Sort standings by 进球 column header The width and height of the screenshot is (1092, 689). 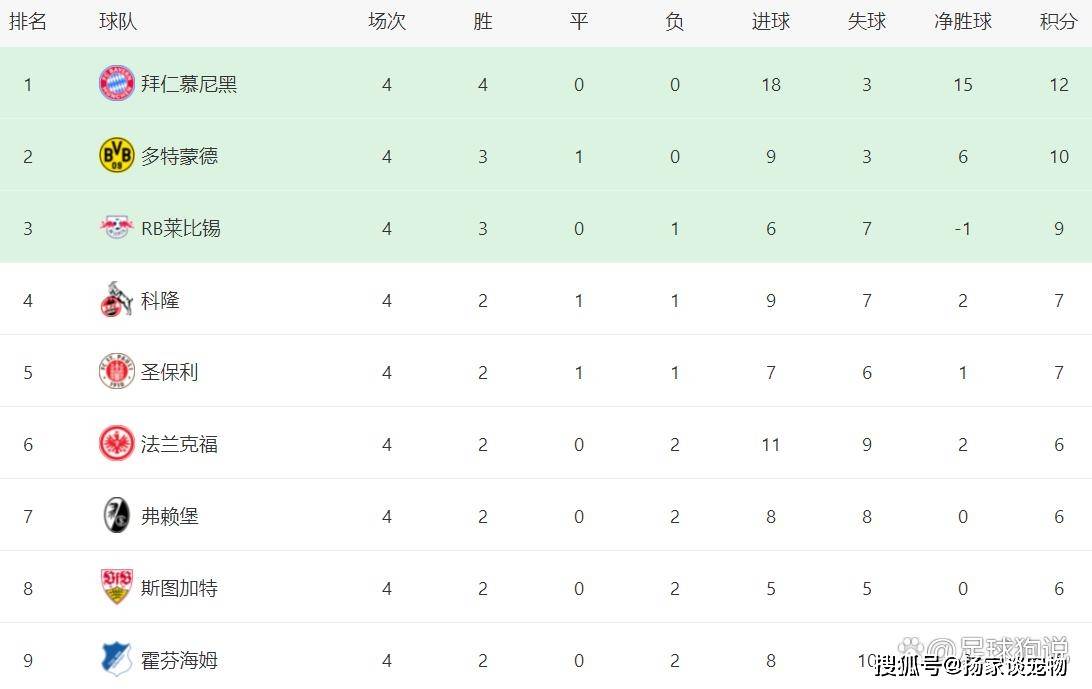(x=770, y=22)
